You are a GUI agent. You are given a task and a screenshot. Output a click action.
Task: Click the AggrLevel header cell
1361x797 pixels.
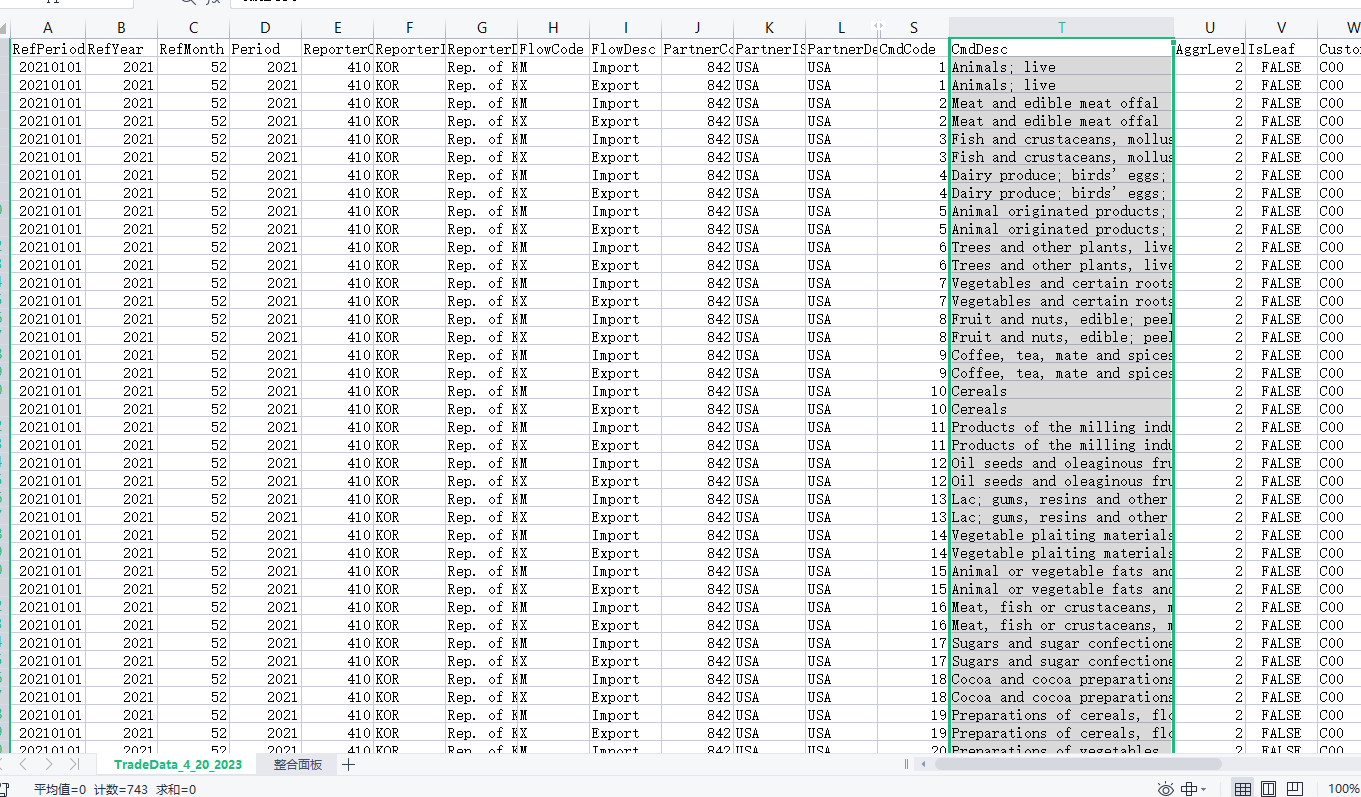click(1210, 49)
